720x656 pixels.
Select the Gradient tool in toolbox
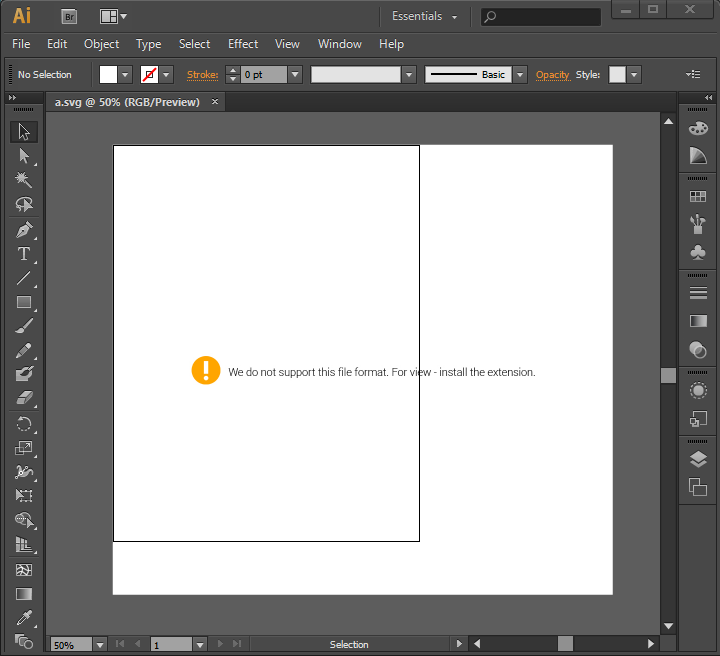click(x=24, y=594)
